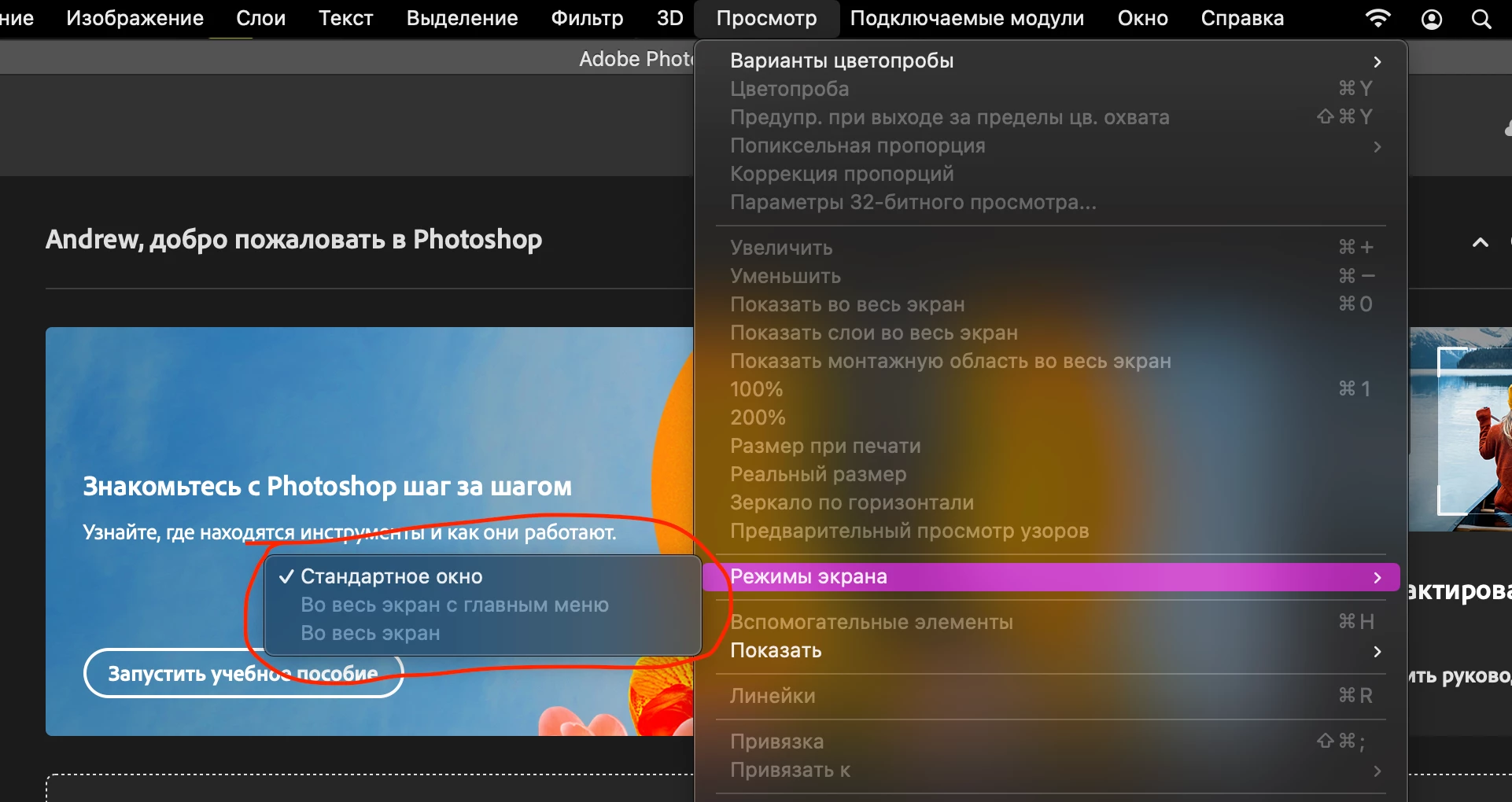Choose Увеличить in view menu

tap(1050, 248)
